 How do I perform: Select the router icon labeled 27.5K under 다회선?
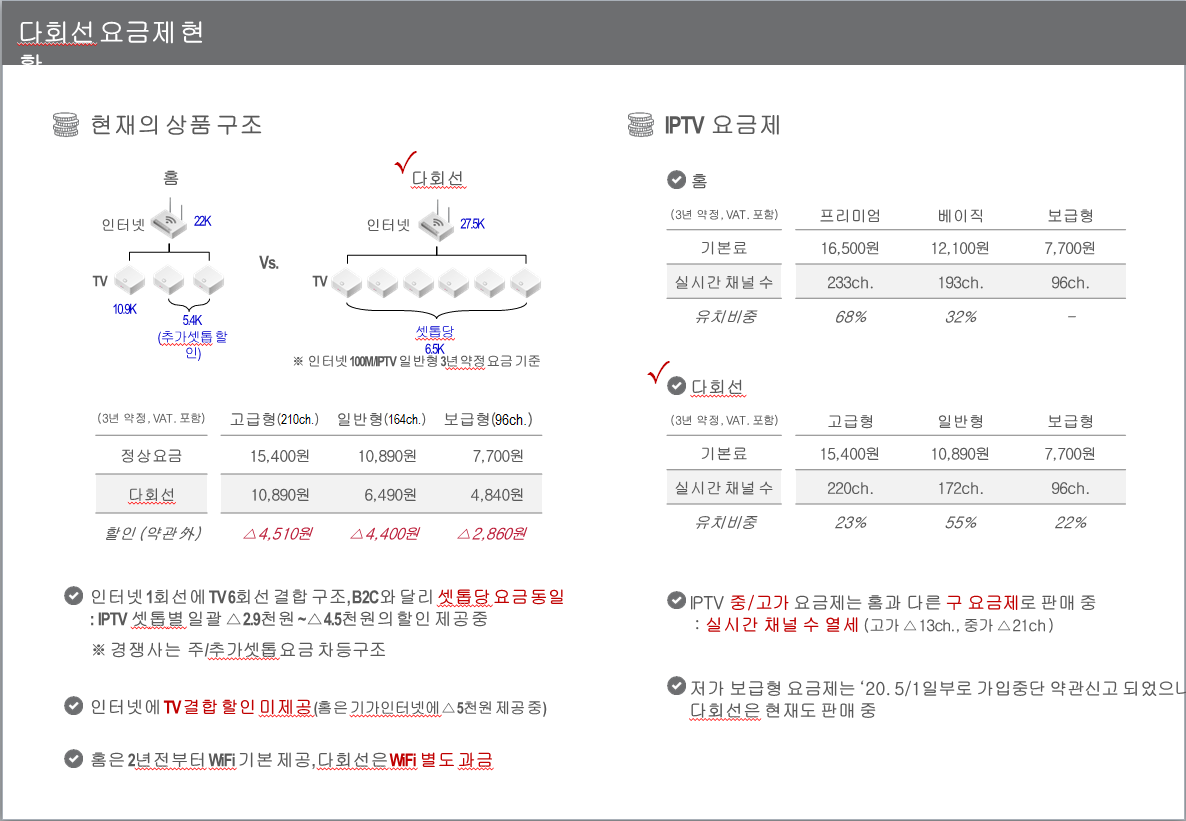[x=436, y=222]
